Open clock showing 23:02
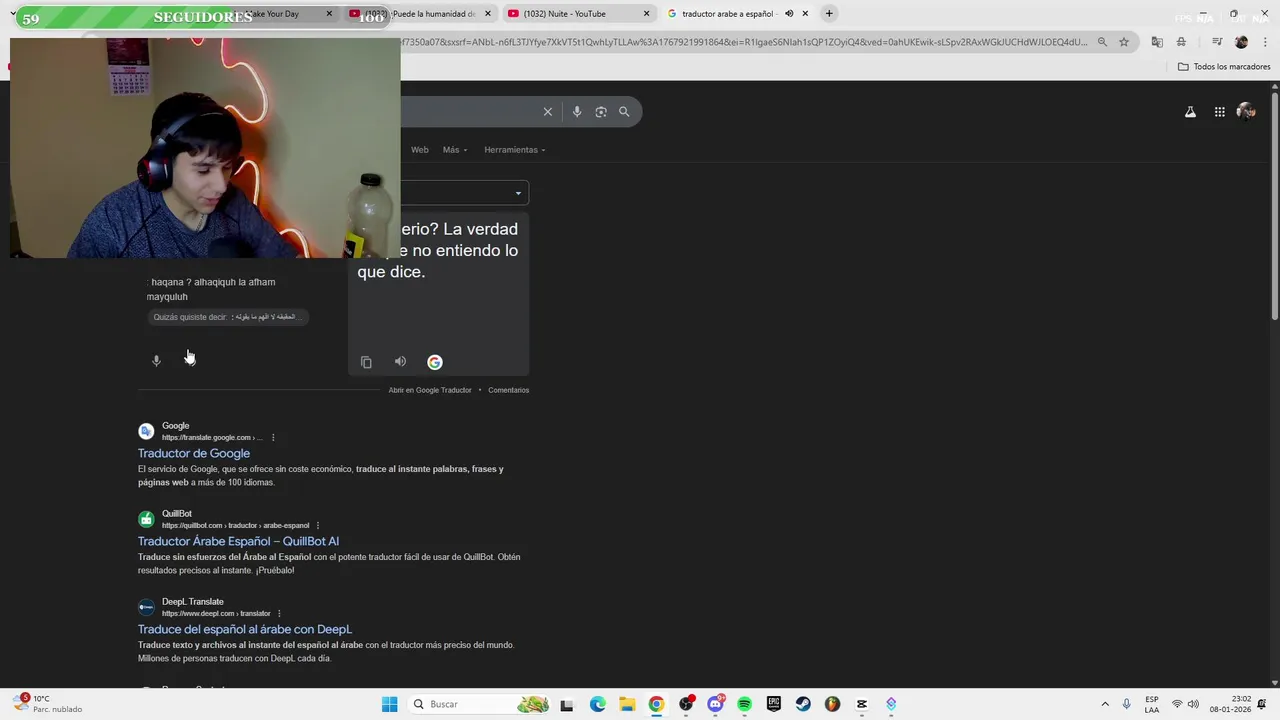This screenshot has width=1280, height=720. 1230,704
